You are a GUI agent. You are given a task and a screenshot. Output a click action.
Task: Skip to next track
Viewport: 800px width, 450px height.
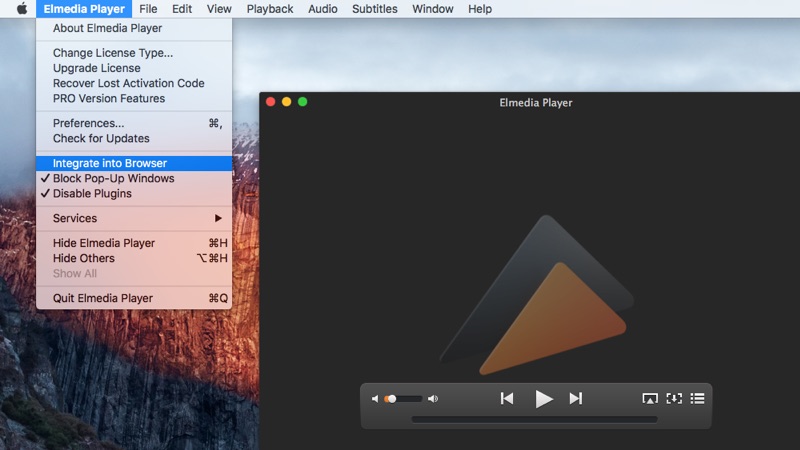click(x=576, y=398)
